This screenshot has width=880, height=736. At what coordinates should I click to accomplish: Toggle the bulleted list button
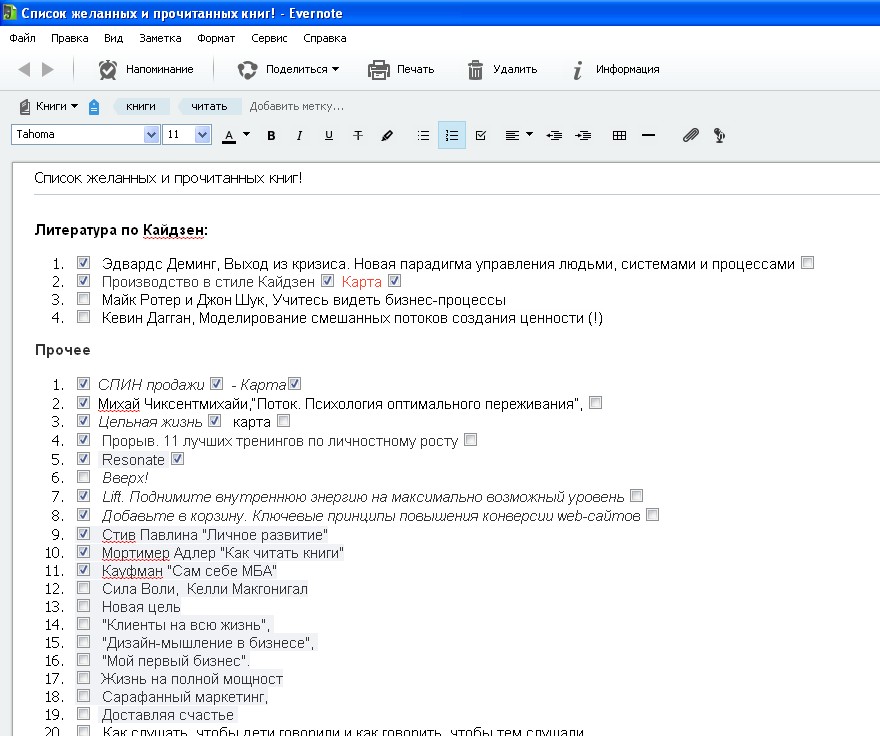pos(423,135)
